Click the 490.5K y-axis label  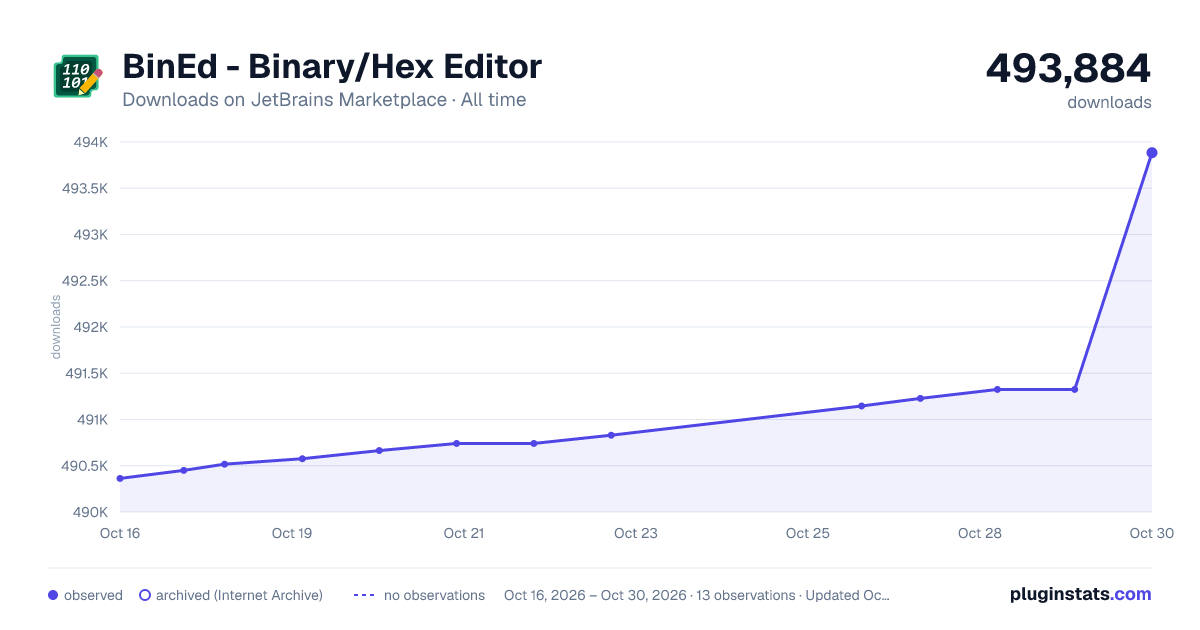click(85, 466)
